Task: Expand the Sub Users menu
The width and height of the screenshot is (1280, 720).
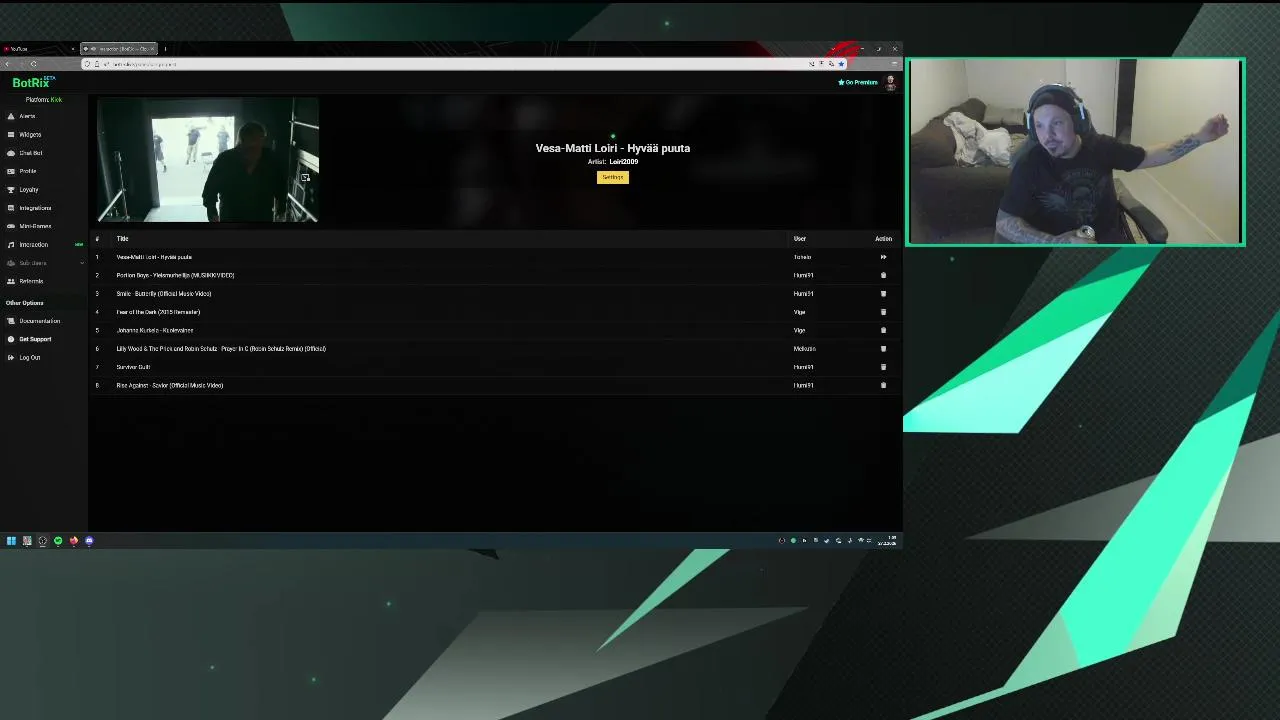Action: (x=44, y=263)
